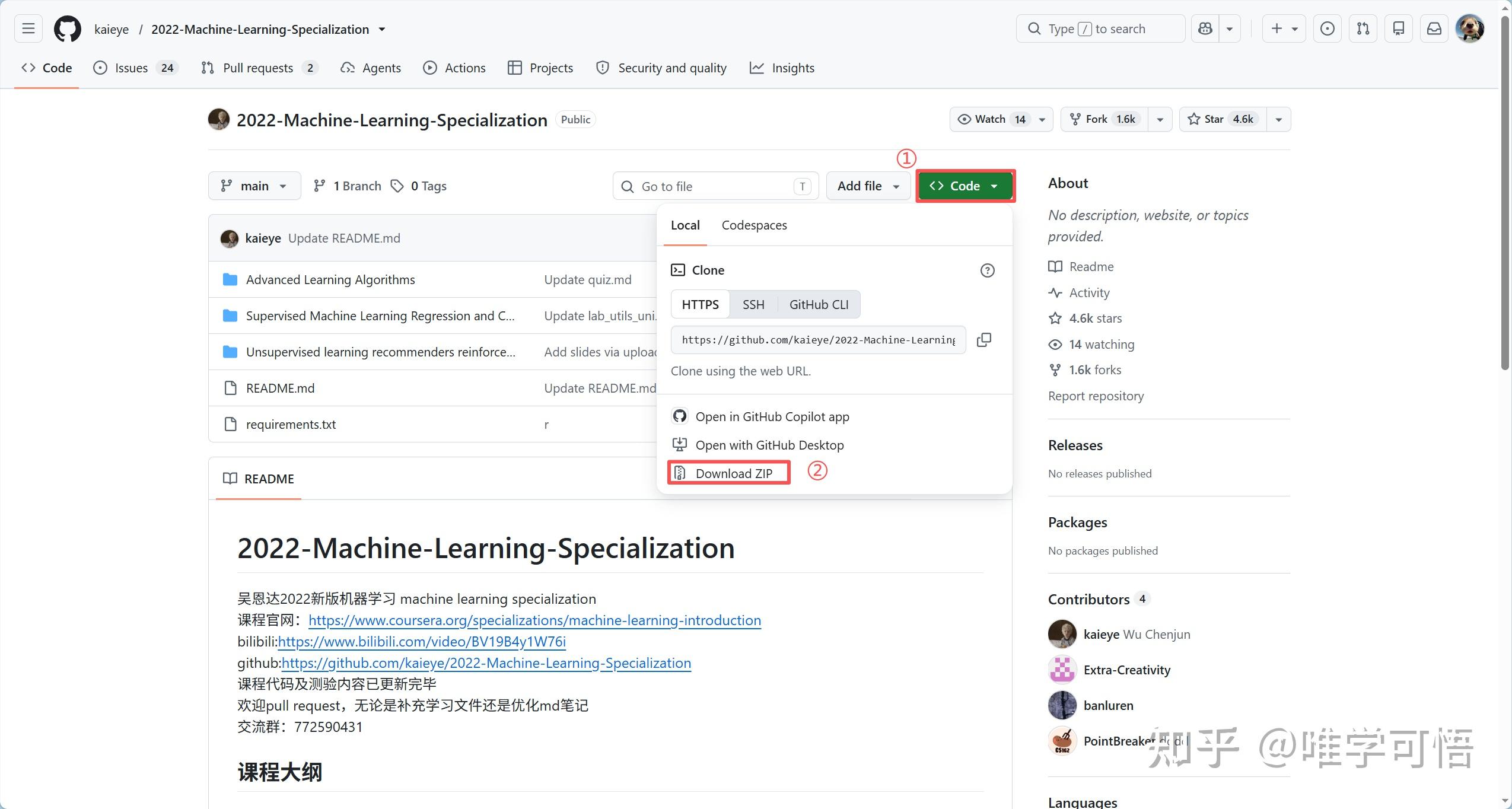Click the banluren contributor avatar

tap(1062, 705)
